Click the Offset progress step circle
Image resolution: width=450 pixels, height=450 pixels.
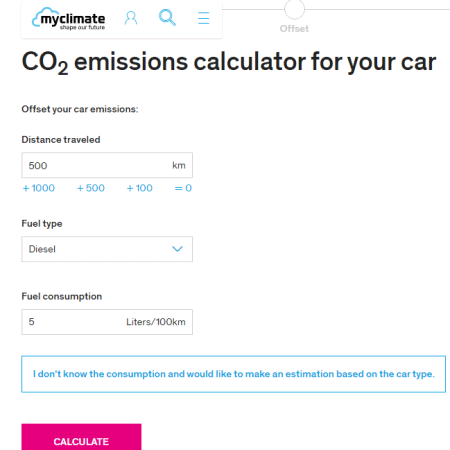click(x=294, y=9)
